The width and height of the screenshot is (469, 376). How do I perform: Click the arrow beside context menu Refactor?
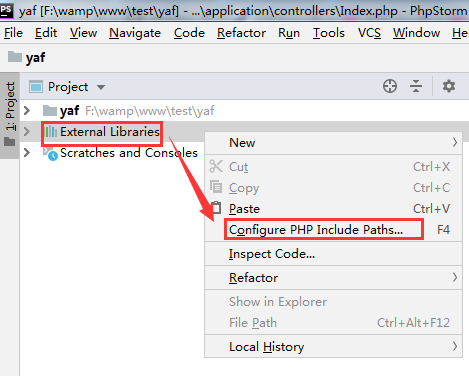tap(455, 278)
